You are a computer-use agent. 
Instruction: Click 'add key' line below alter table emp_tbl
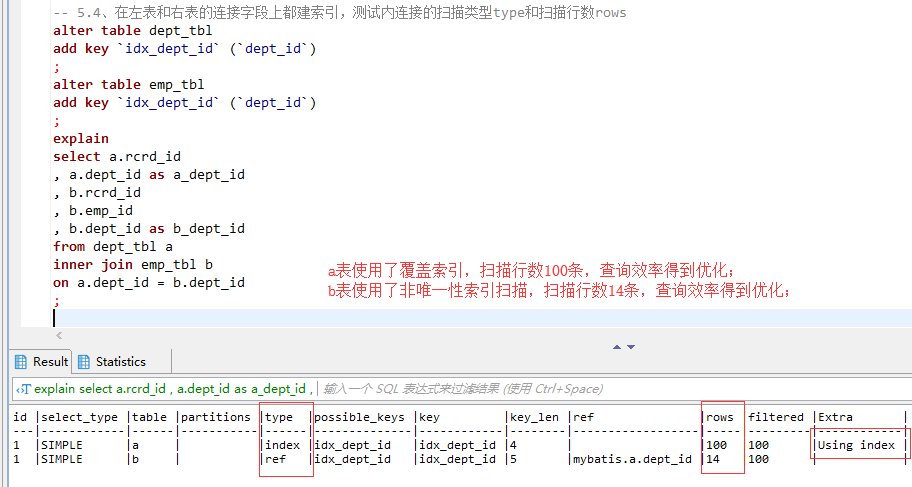184,102
